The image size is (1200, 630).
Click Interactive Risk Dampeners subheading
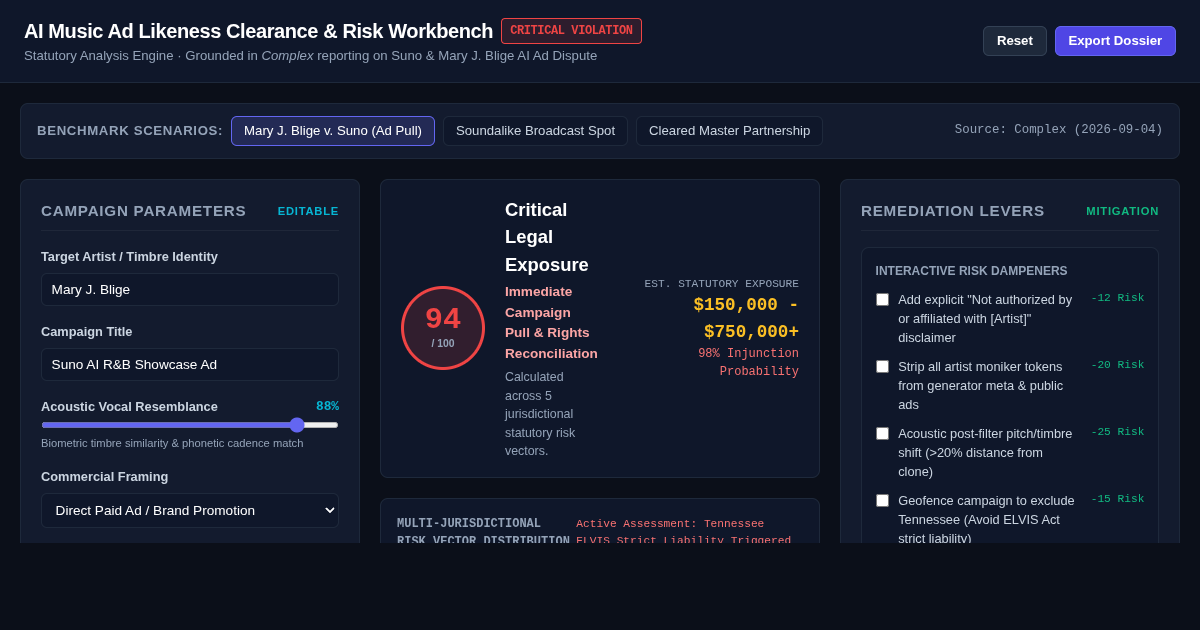coord(971,271)
